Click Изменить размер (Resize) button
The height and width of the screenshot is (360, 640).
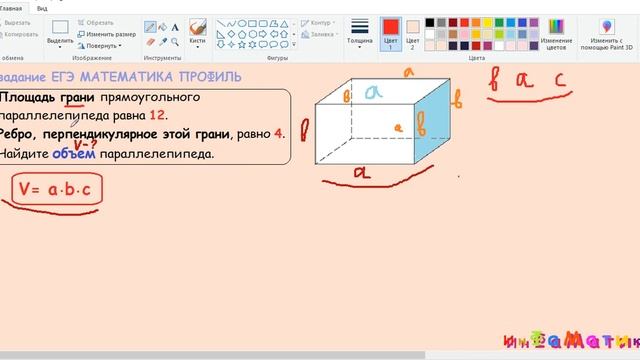pyautogui.click(x=107, y=35)
